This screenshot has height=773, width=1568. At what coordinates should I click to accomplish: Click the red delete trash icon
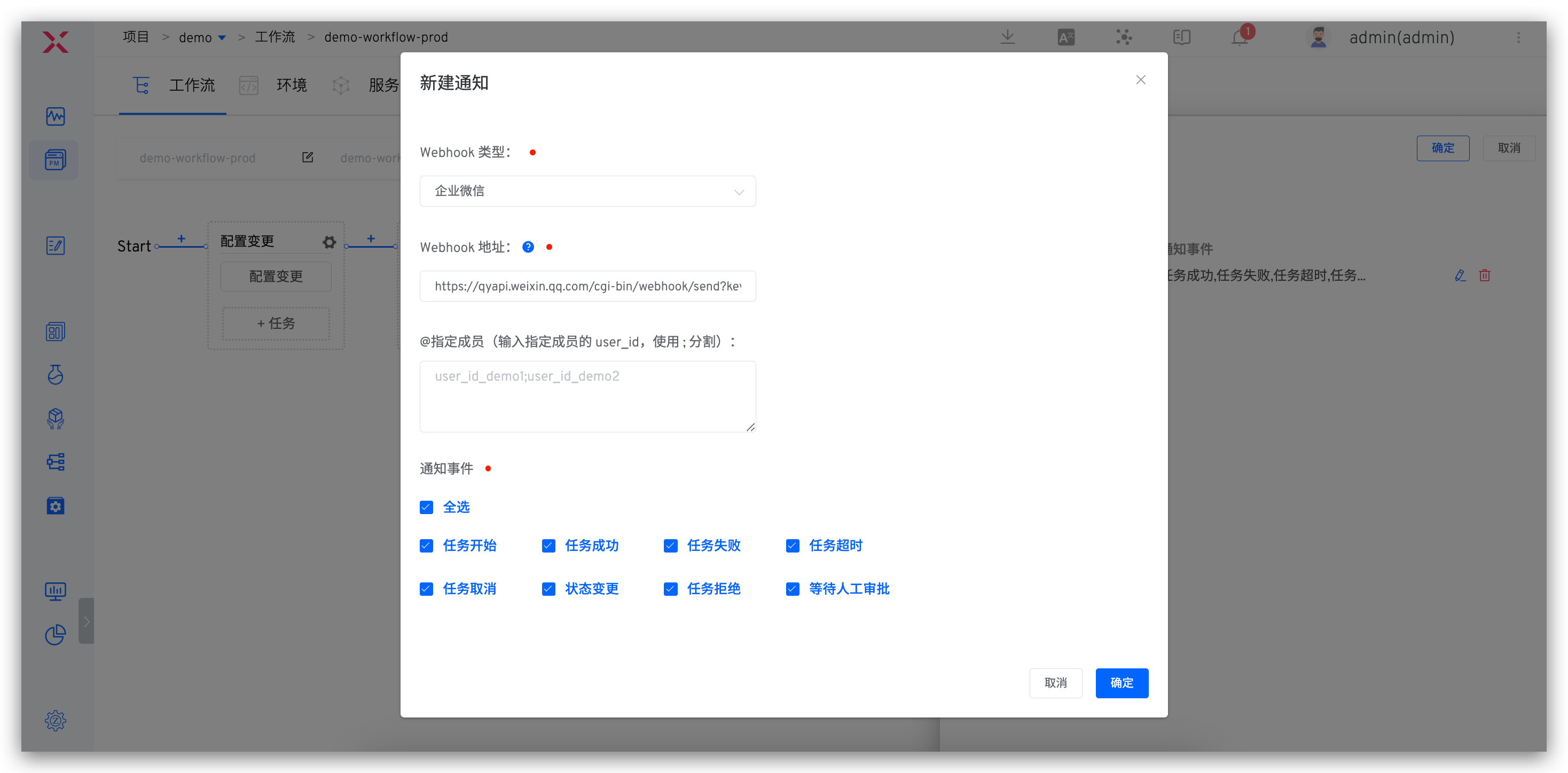click(x=1485, y=275)
